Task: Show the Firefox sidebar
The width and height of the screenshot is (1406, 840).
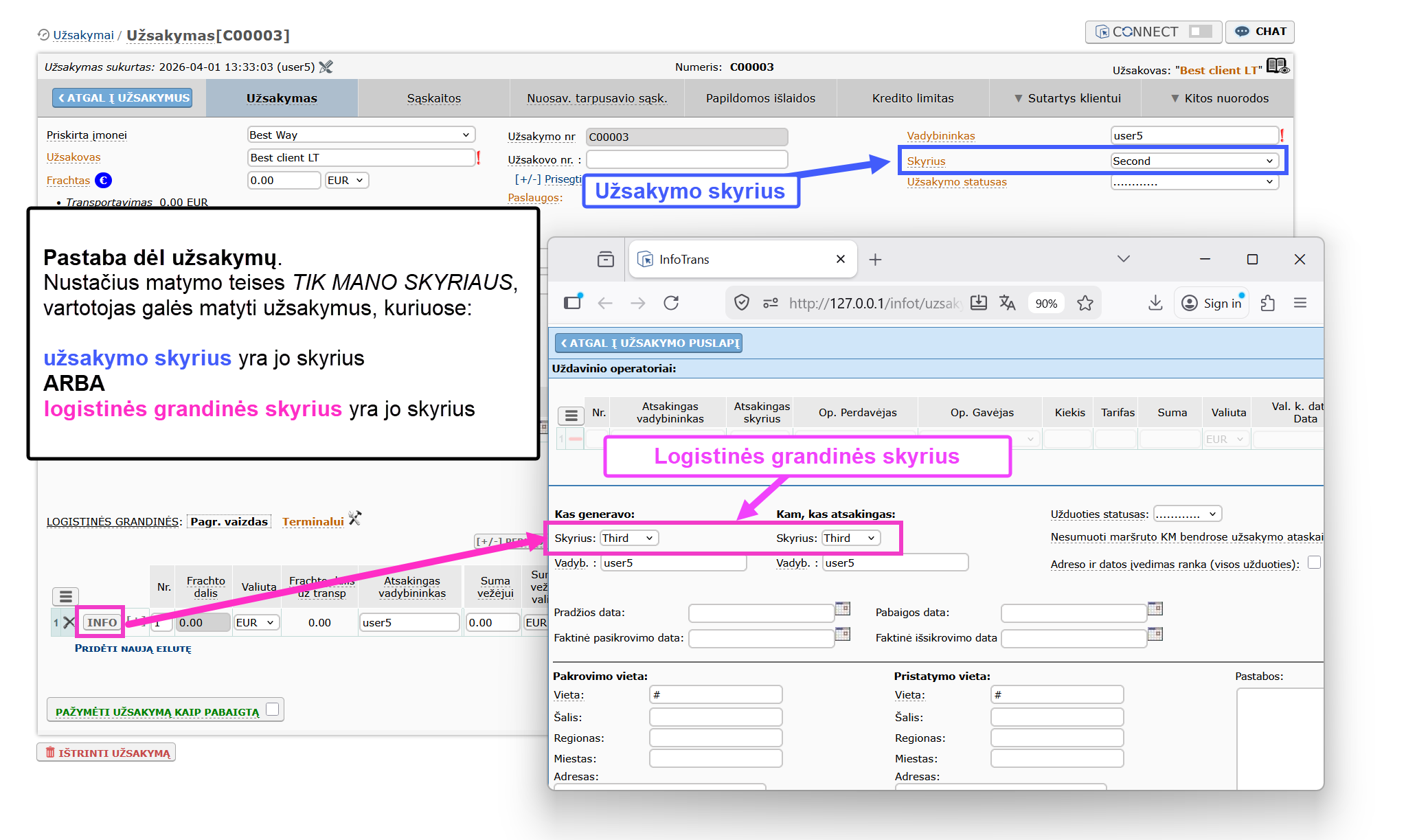Action: point(573,303)
